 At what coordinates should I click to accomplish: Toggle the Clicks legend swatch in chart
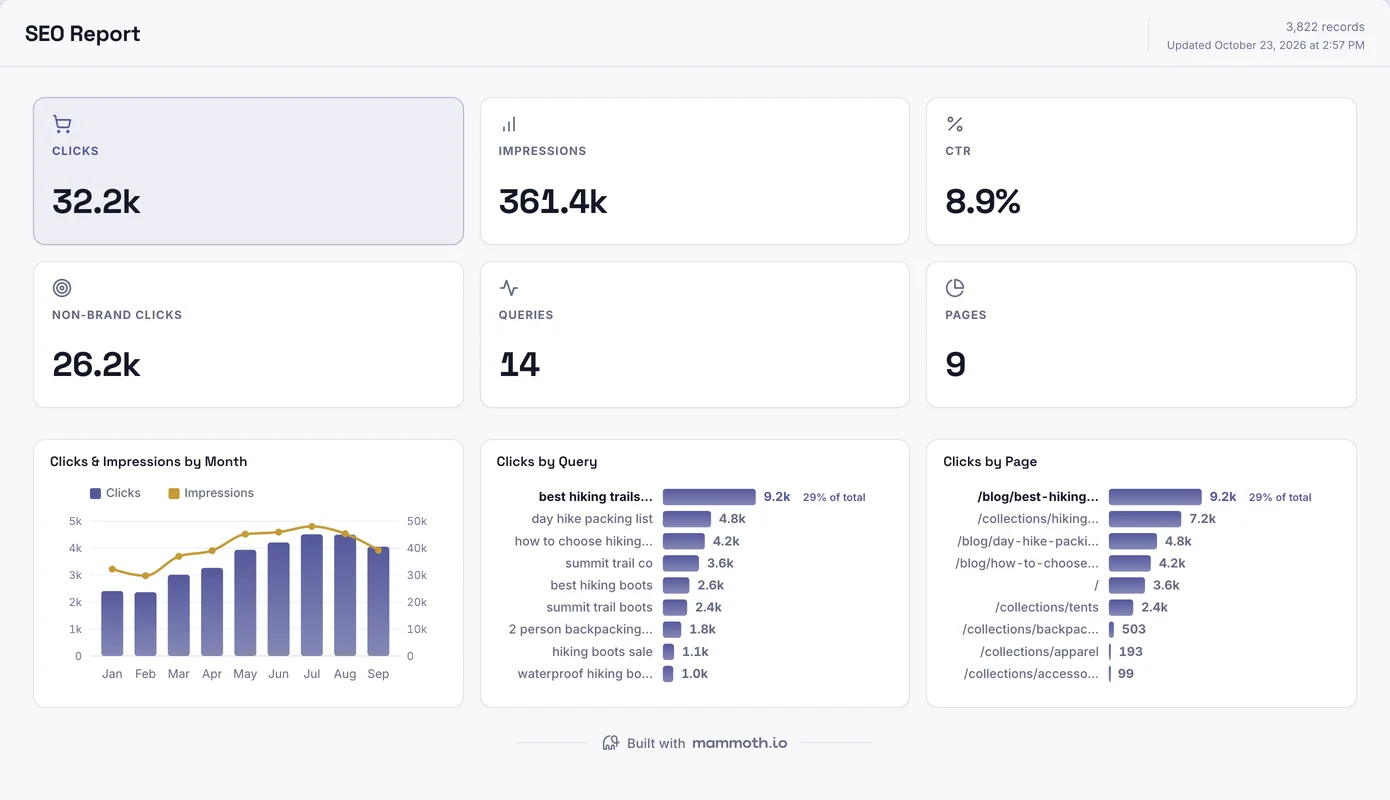96,493
